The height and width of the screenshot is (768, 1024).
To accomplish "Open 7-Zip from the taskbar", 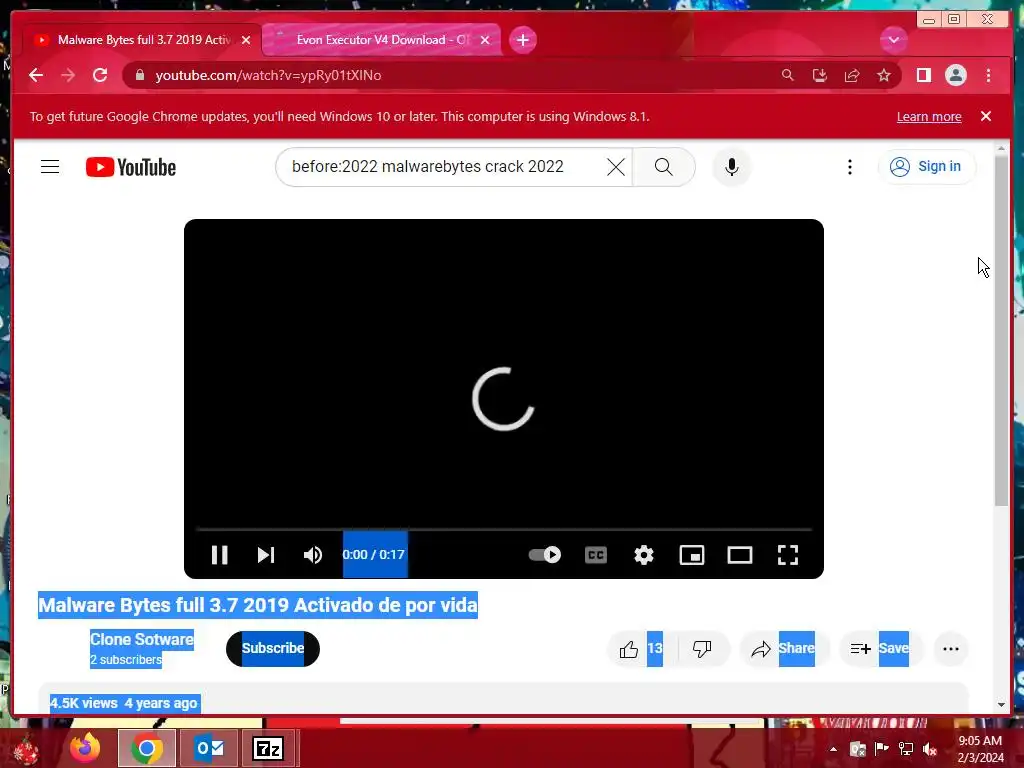I will pos(268,748).
